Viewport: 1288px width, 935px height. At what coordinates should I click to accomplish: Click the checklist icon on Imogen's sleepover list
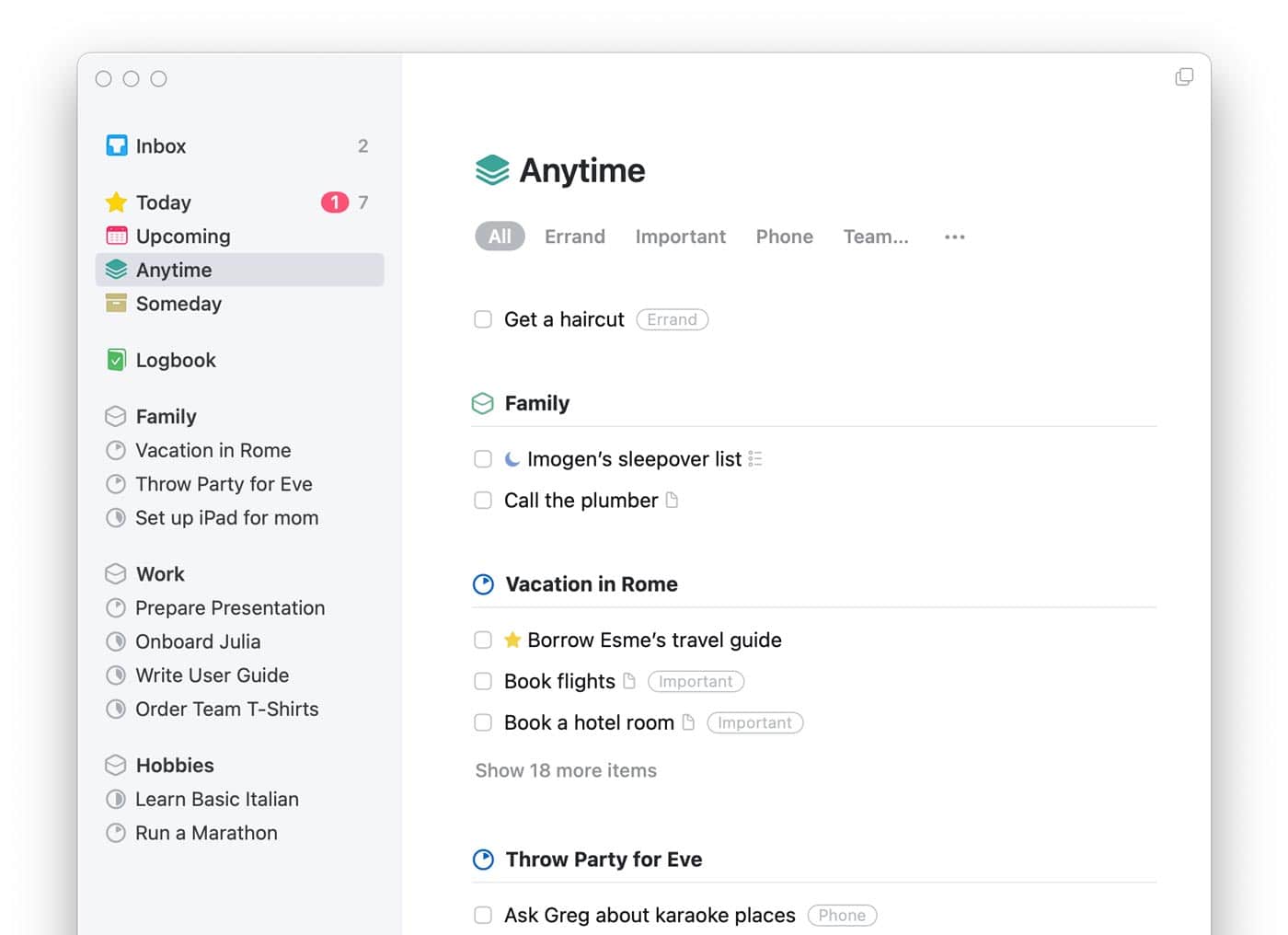coord(755,458)
